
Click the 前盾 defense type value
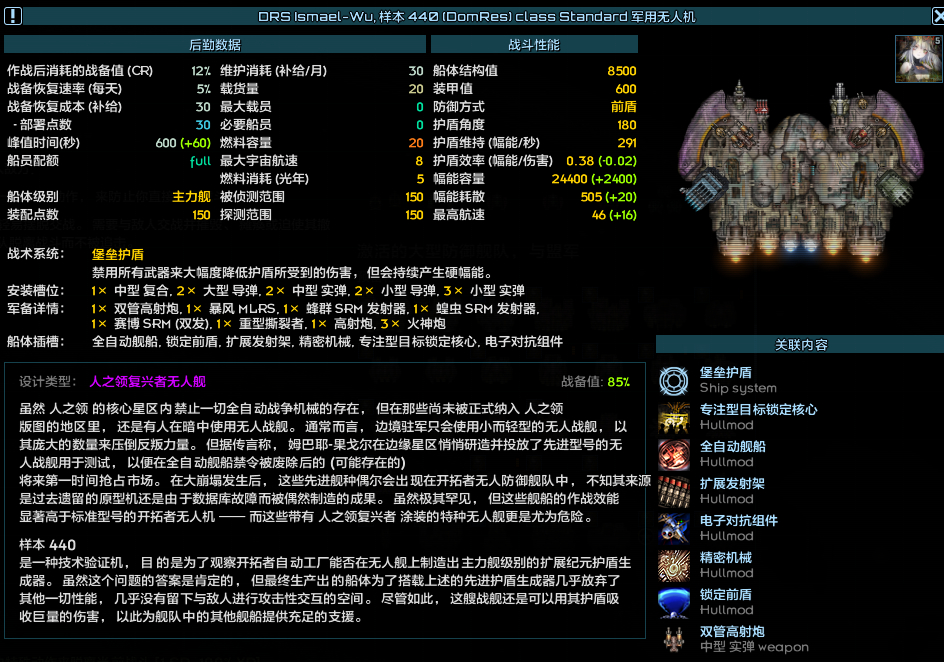coord(623,107)
